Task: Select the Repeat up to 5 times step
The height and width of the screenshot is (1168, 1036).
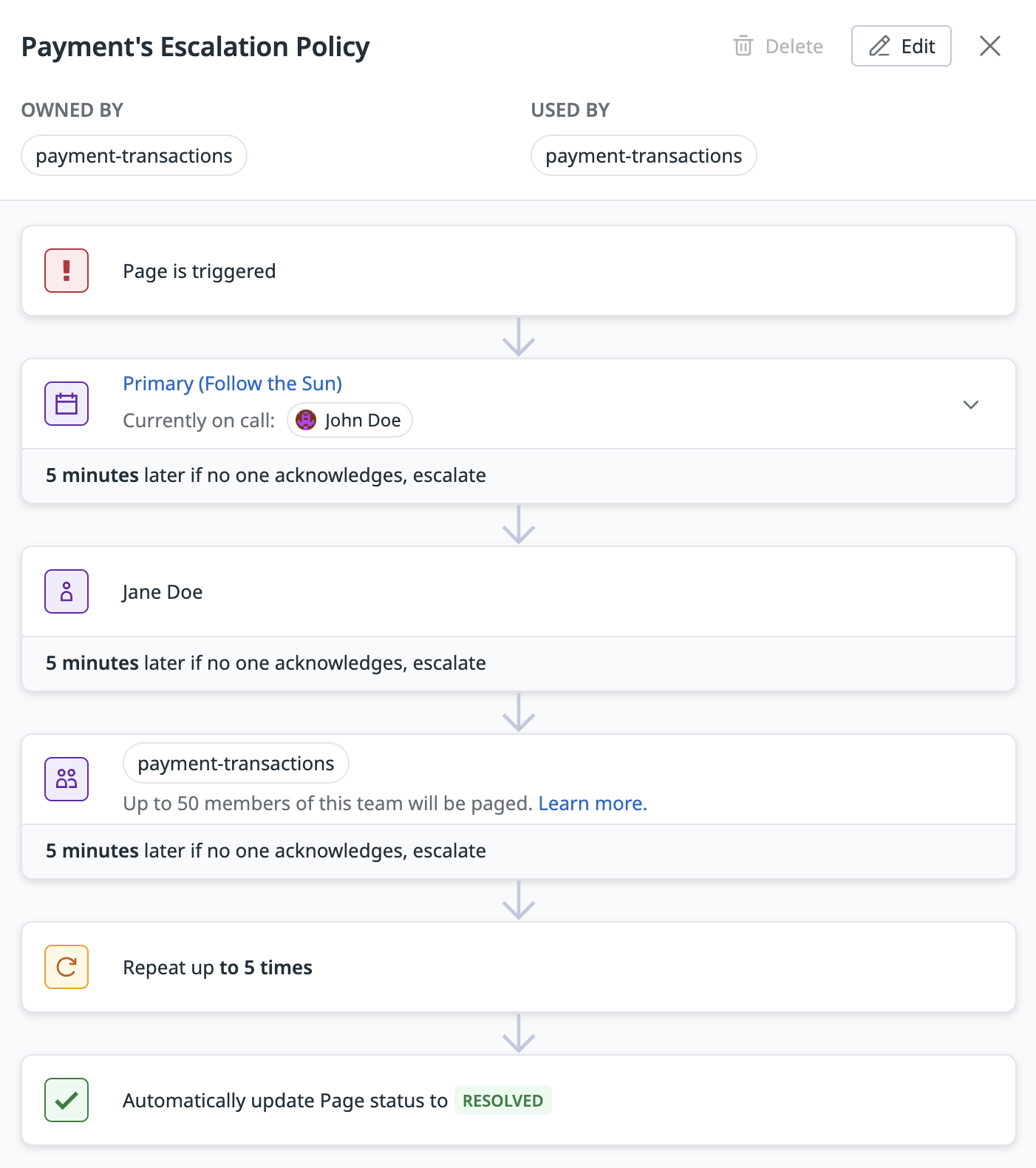Action: tap(519, 967)
